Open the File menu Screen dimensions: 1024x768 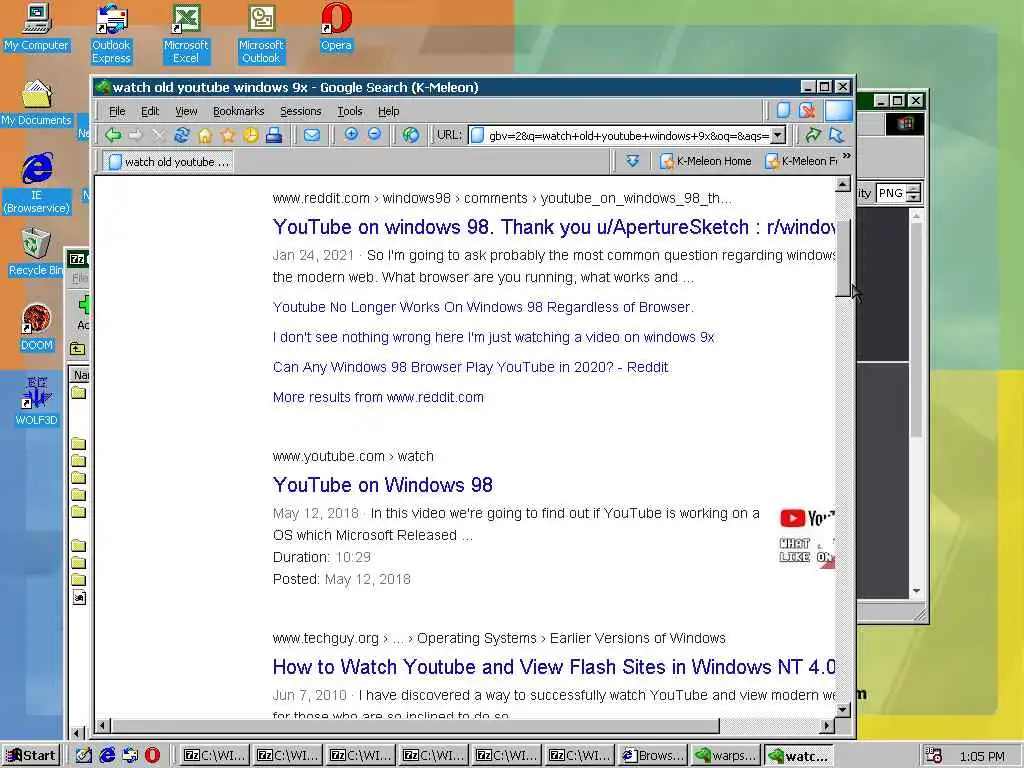coord(117,111)
